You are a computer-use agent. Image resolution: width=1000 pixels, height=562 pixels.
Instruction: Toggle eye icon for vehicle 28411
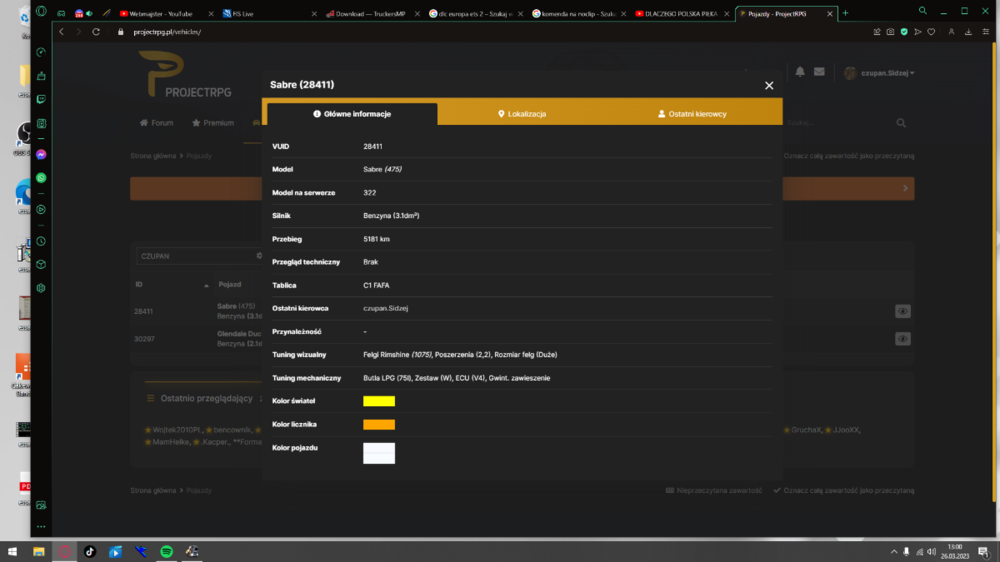[902, 311]
